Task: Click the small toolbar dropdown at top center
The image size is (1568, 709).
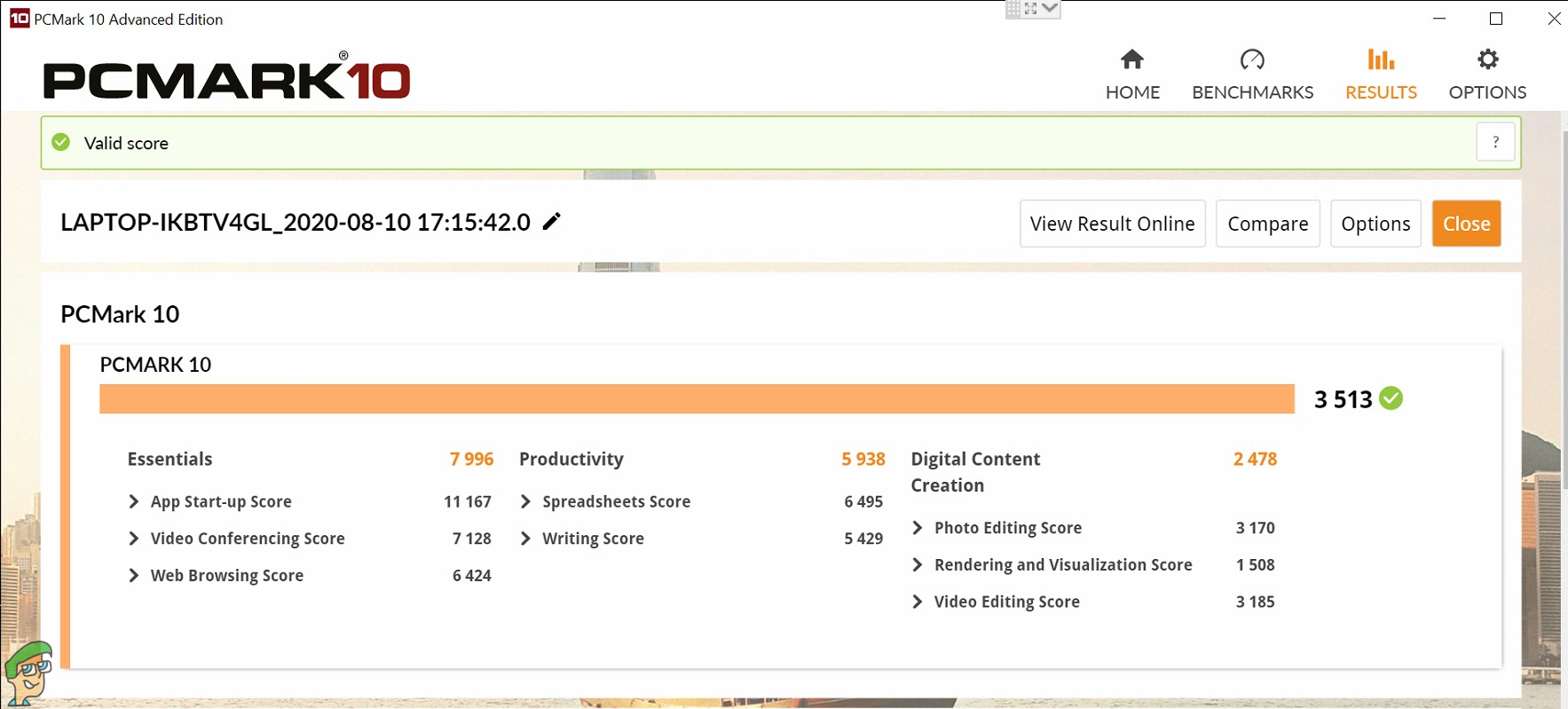Action: (x=1050, y=8)
